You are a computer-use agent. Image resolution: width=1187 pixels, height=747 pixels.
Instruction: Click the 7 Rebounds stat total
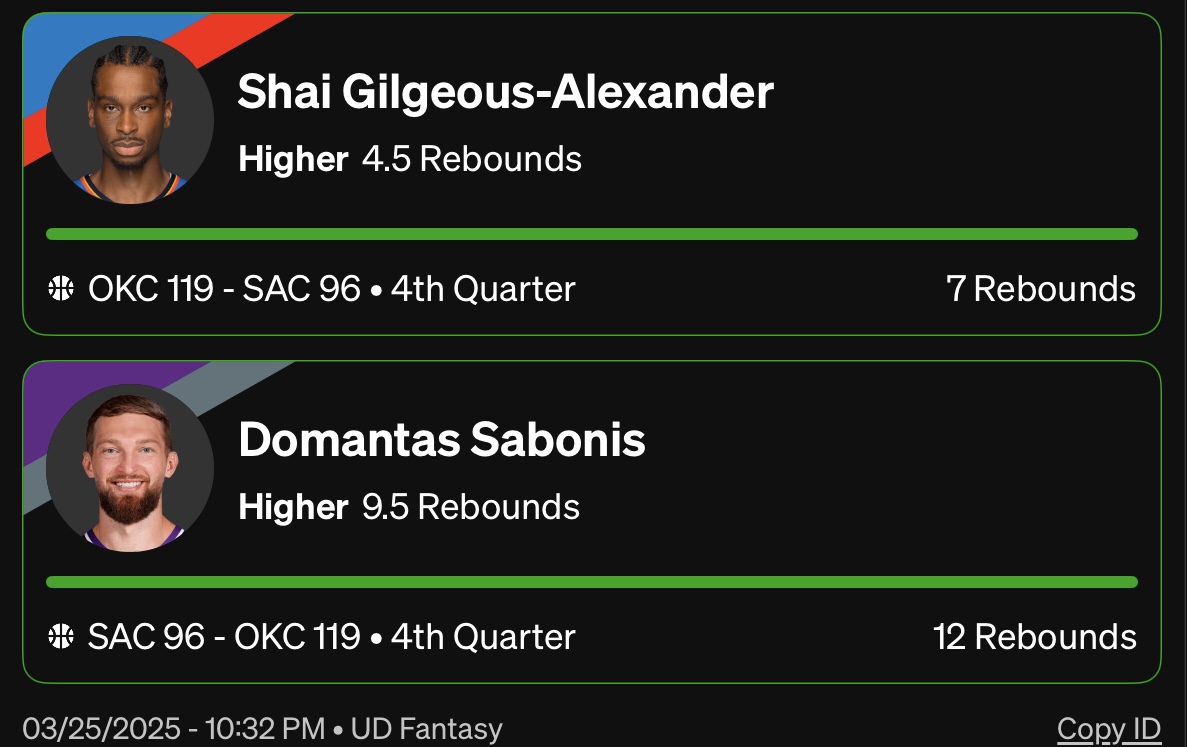(x=1040, y=290)
